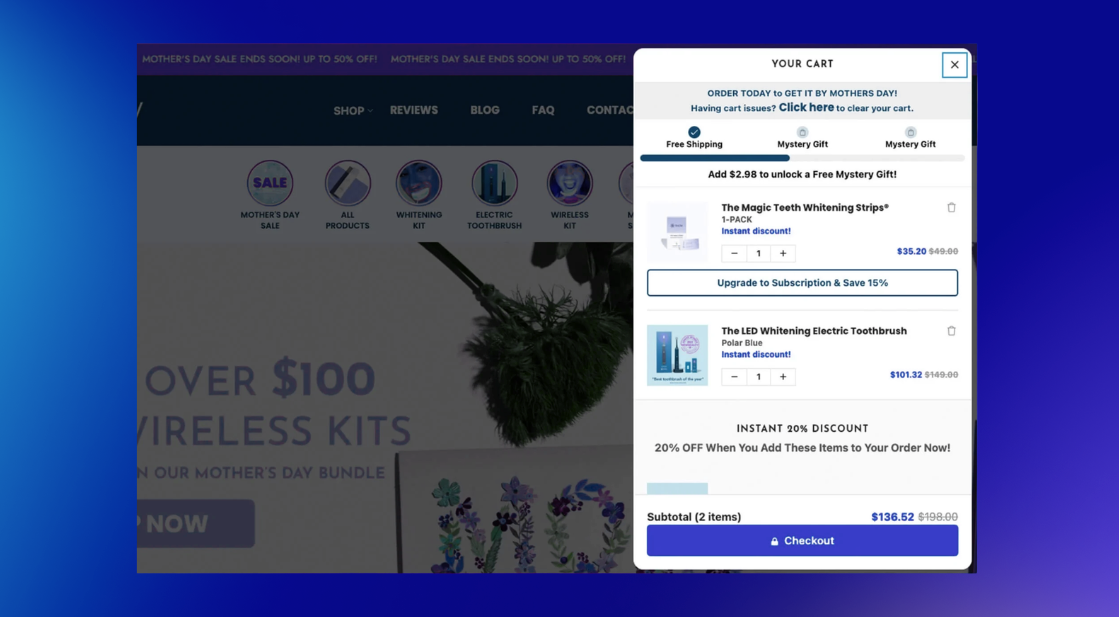1119x617 pixels.
Task: Decrease Whitening Strips quantity with minus
Action: (734, 254)
